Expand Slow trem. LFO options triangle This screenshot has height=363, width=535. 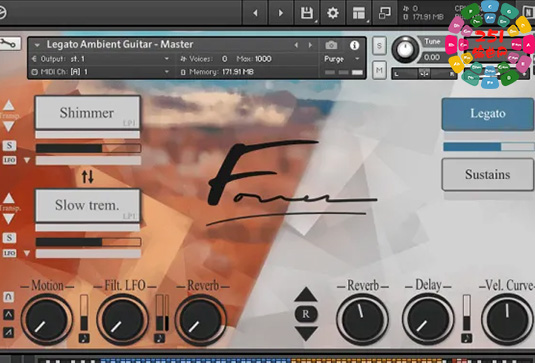(27, 253)
